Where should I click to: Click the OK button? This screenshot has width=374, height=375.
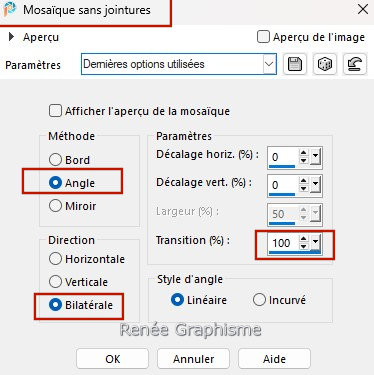(112, 359)
